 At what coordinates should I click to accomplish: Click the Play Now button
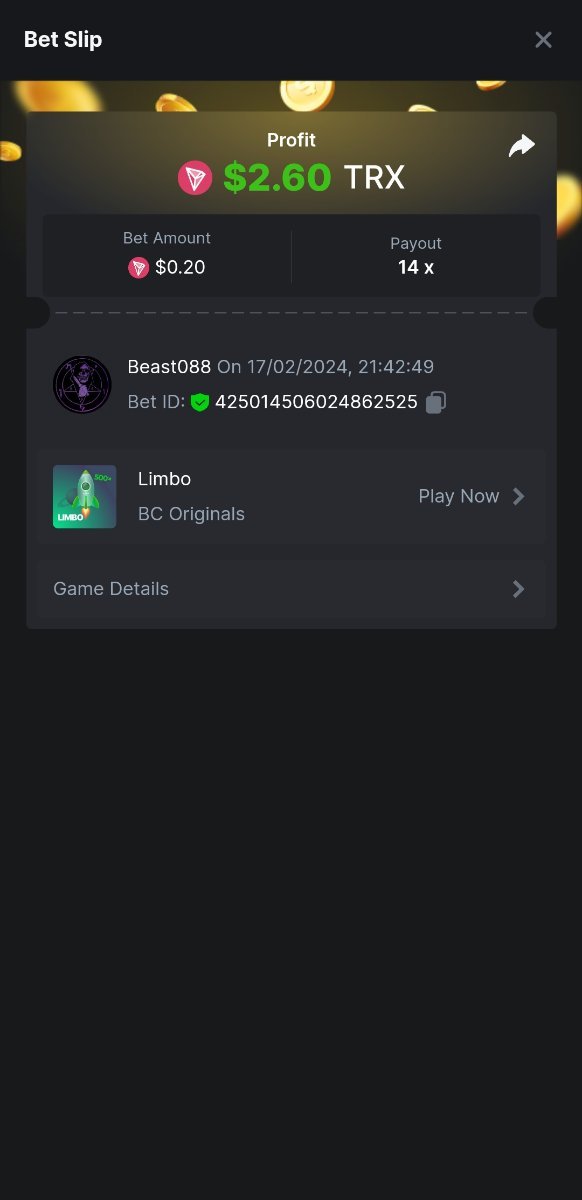[471, 496]
